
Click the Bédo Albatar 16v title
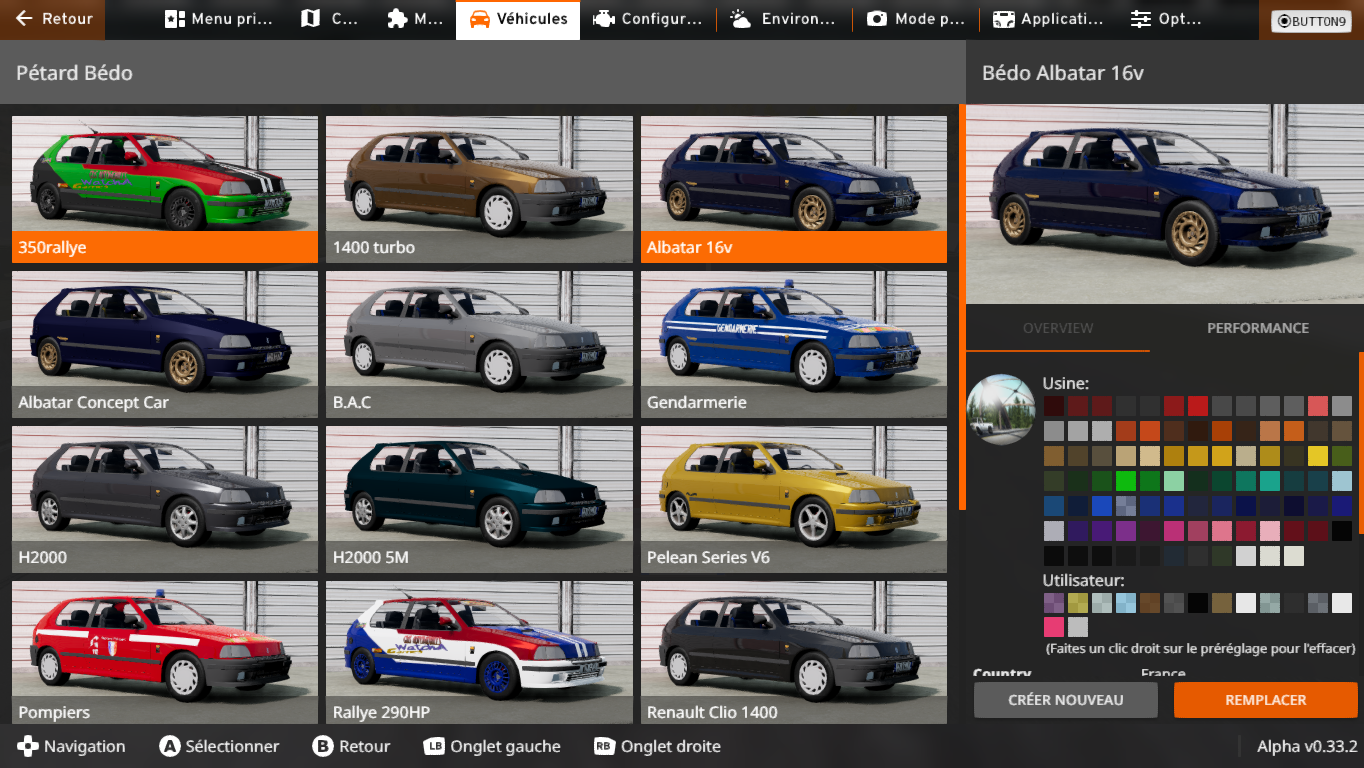pos(1063,72)
